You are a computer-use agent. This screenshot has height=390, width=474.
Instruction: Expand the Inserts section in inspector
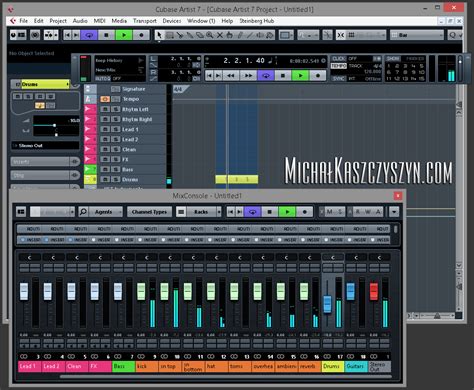(40, 162)
